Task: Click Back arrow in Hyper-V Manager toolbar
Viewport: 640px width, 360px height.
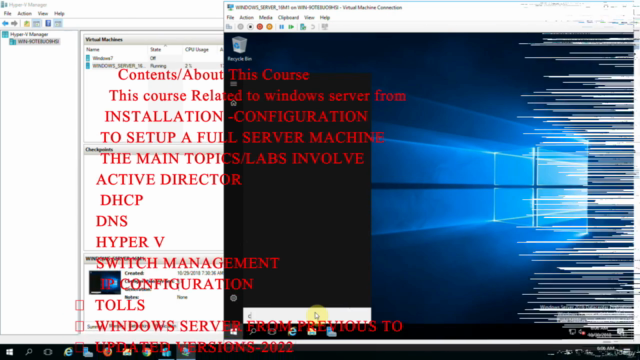Action: point(5,24)
